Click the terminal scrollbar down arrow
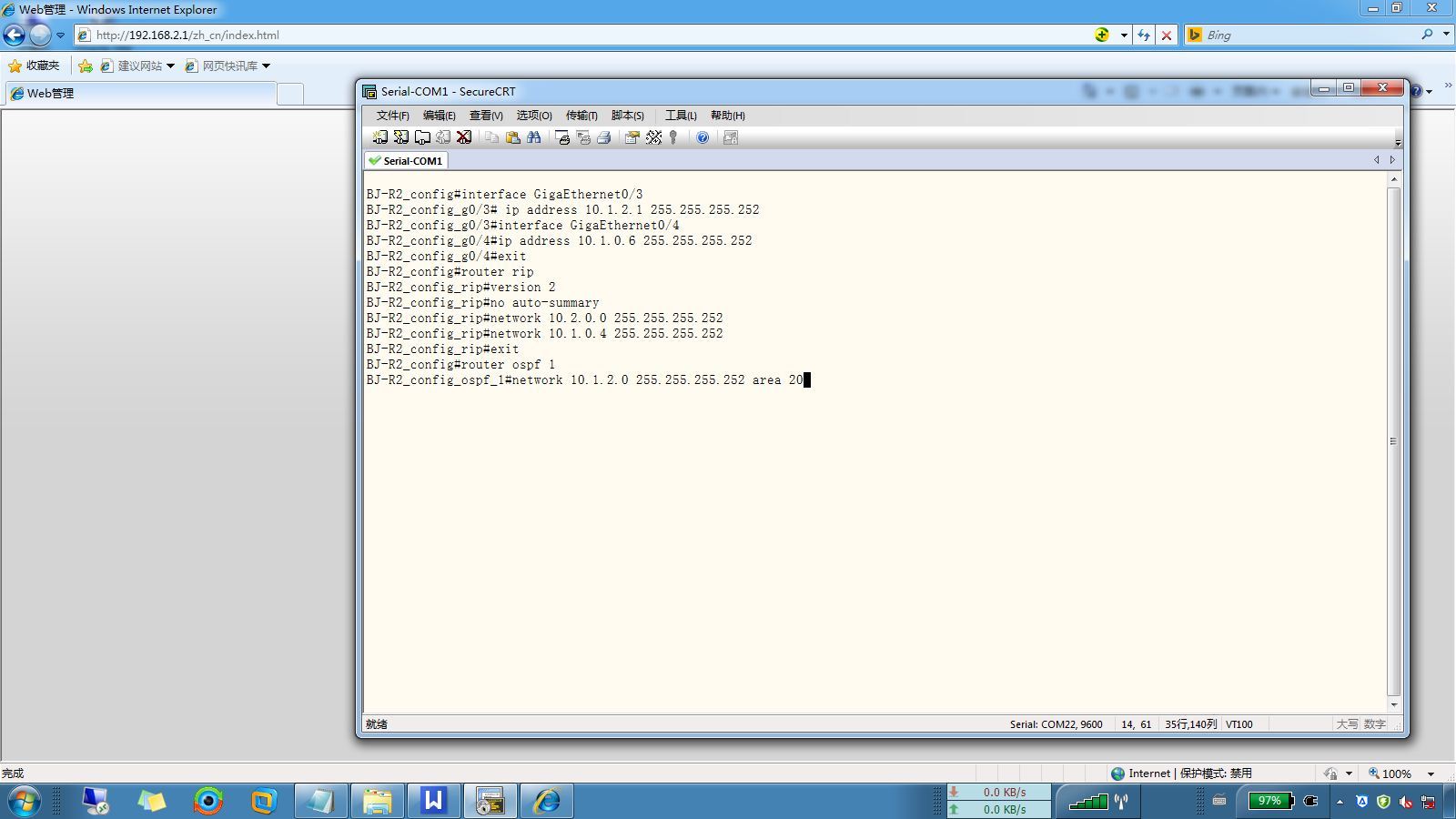 [x=1393, y=704]
